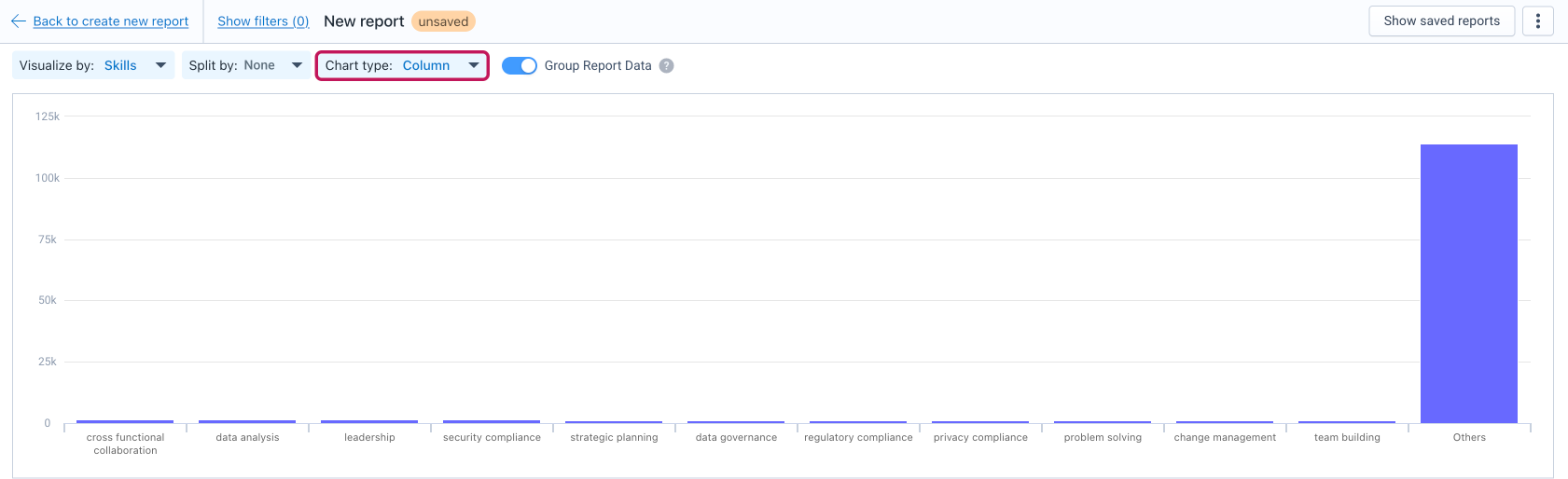Click the tall Others column bar
Screen dimensions: 1568x479
1469,283
